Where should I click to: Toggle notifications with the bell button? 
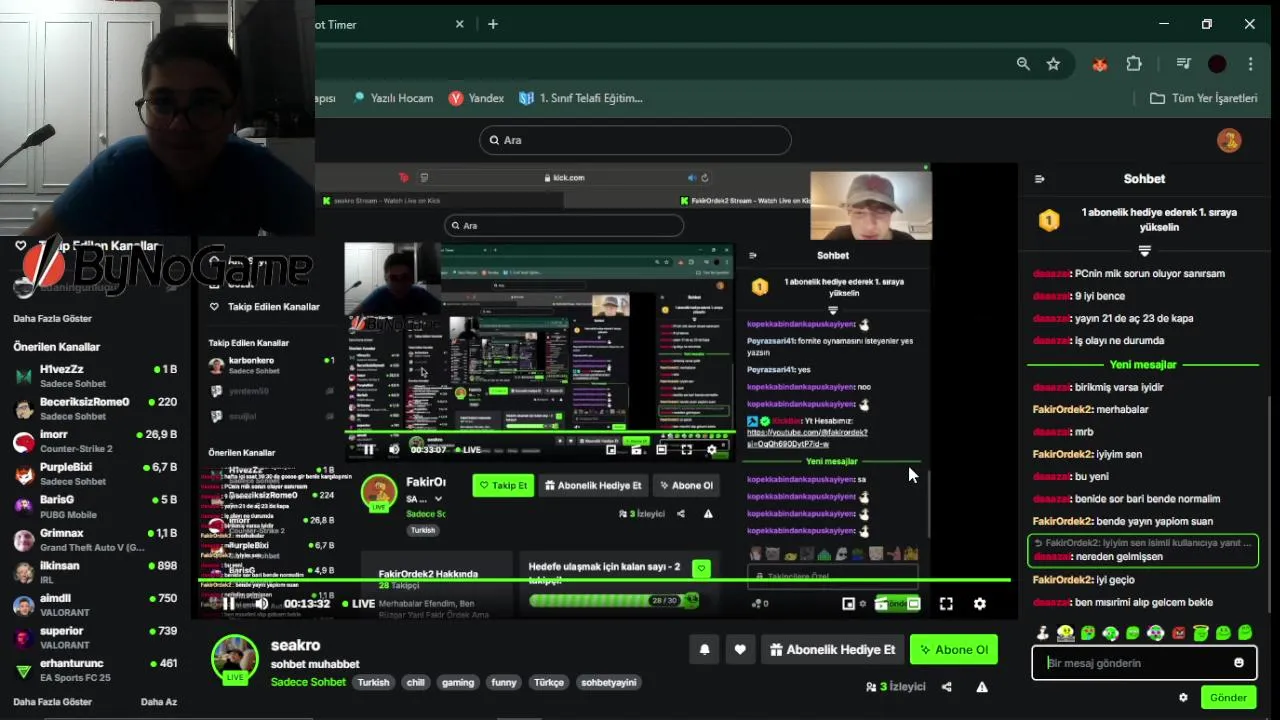pos(704,649)
